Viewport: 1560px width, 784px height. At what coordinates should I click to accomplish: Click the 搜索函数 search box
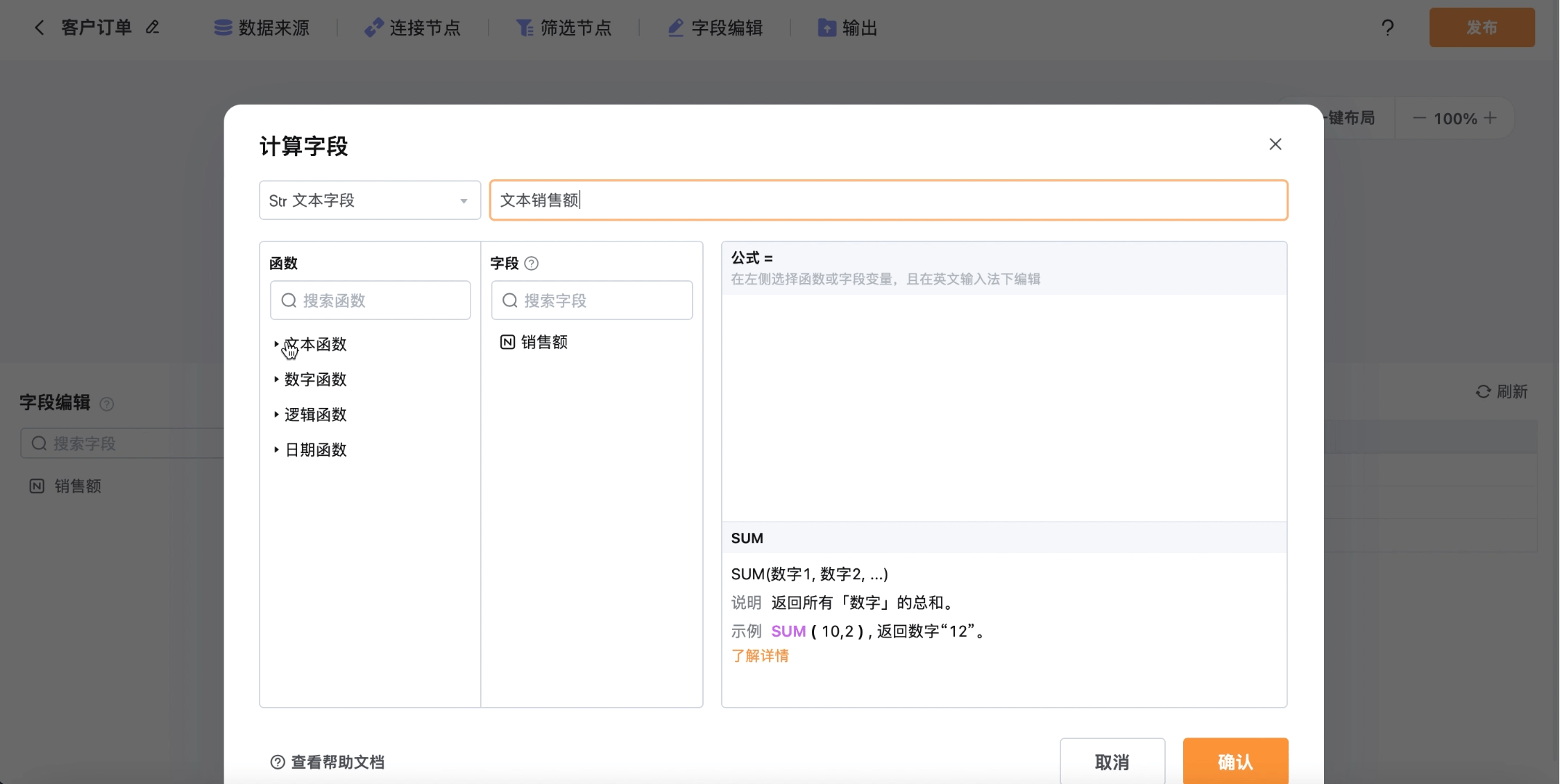pyautogui.click(x=370, y=301)
